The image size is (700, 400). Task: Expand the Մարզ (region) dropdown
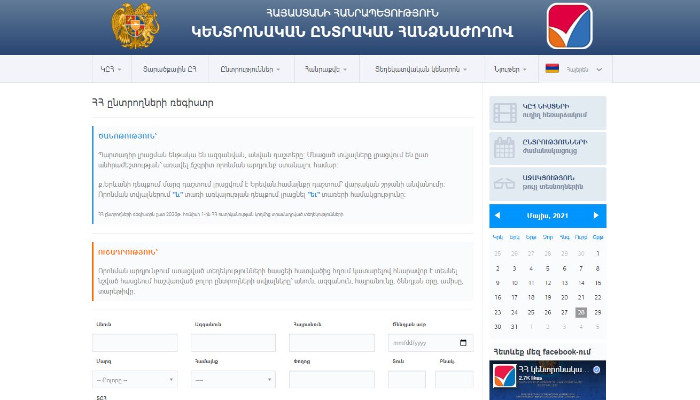coord(135,380)
